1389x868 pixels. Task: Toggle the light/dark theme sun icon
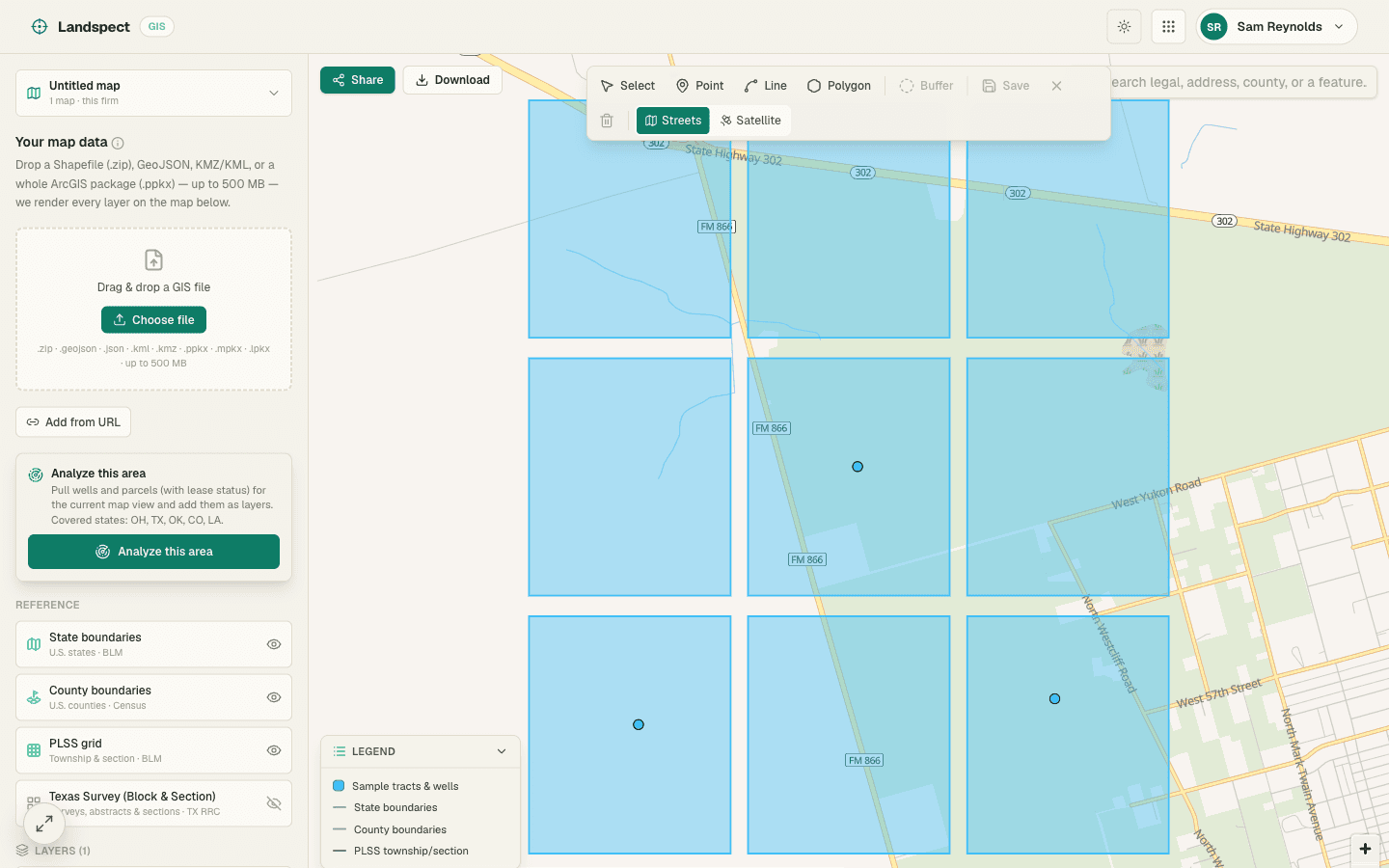click(x=1125, y=27)
